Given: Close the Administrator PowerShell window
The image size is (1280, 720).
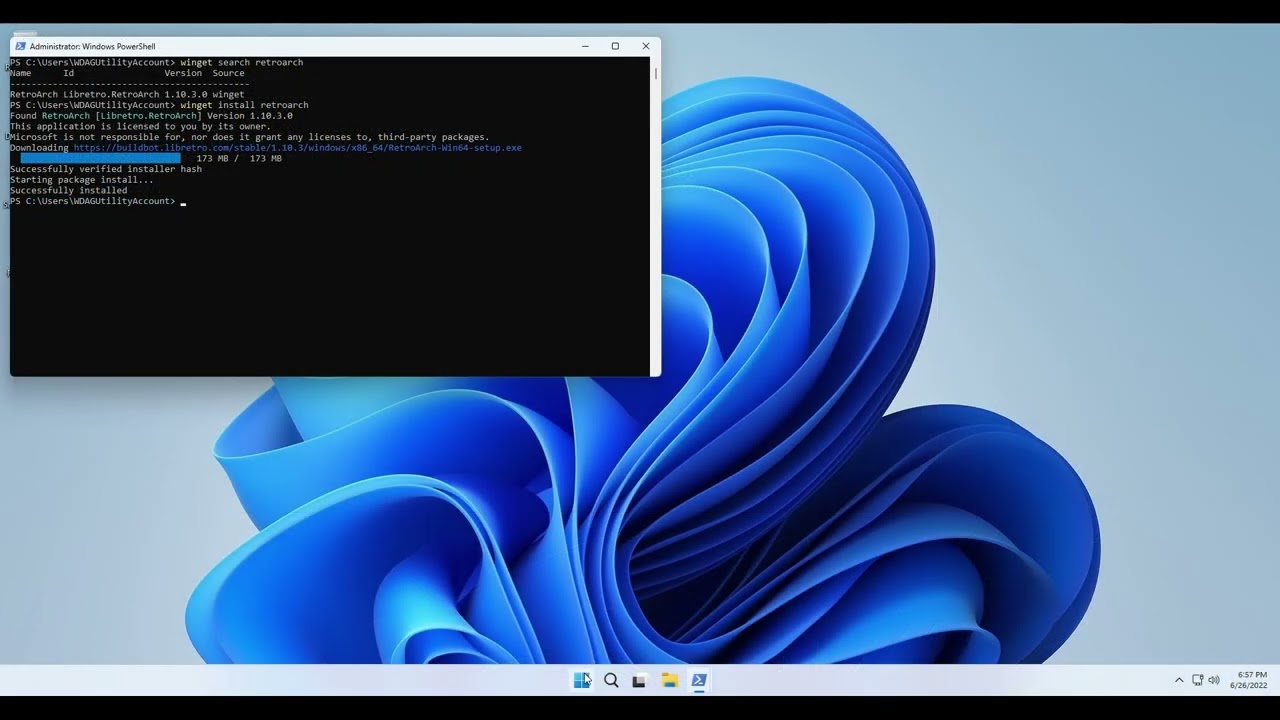Looking at the screenshot, I should point(646,46).
